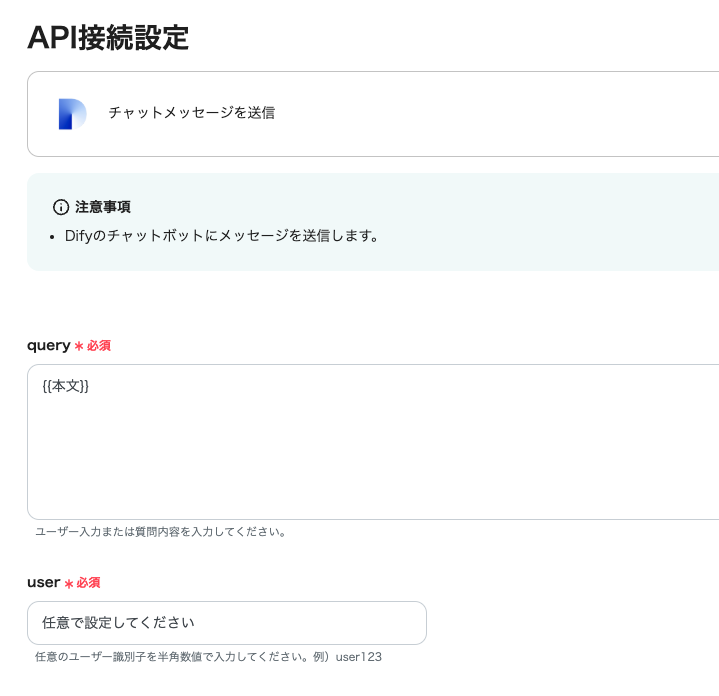Click the Dify logo icon
The width and height of the screenshot is (719, 696).
[x=72, y=114]
